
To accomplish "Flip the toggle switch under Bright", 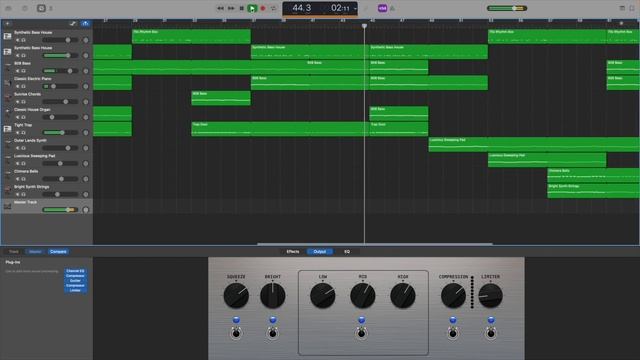I will pyautogui.click(x=273, y=333).
